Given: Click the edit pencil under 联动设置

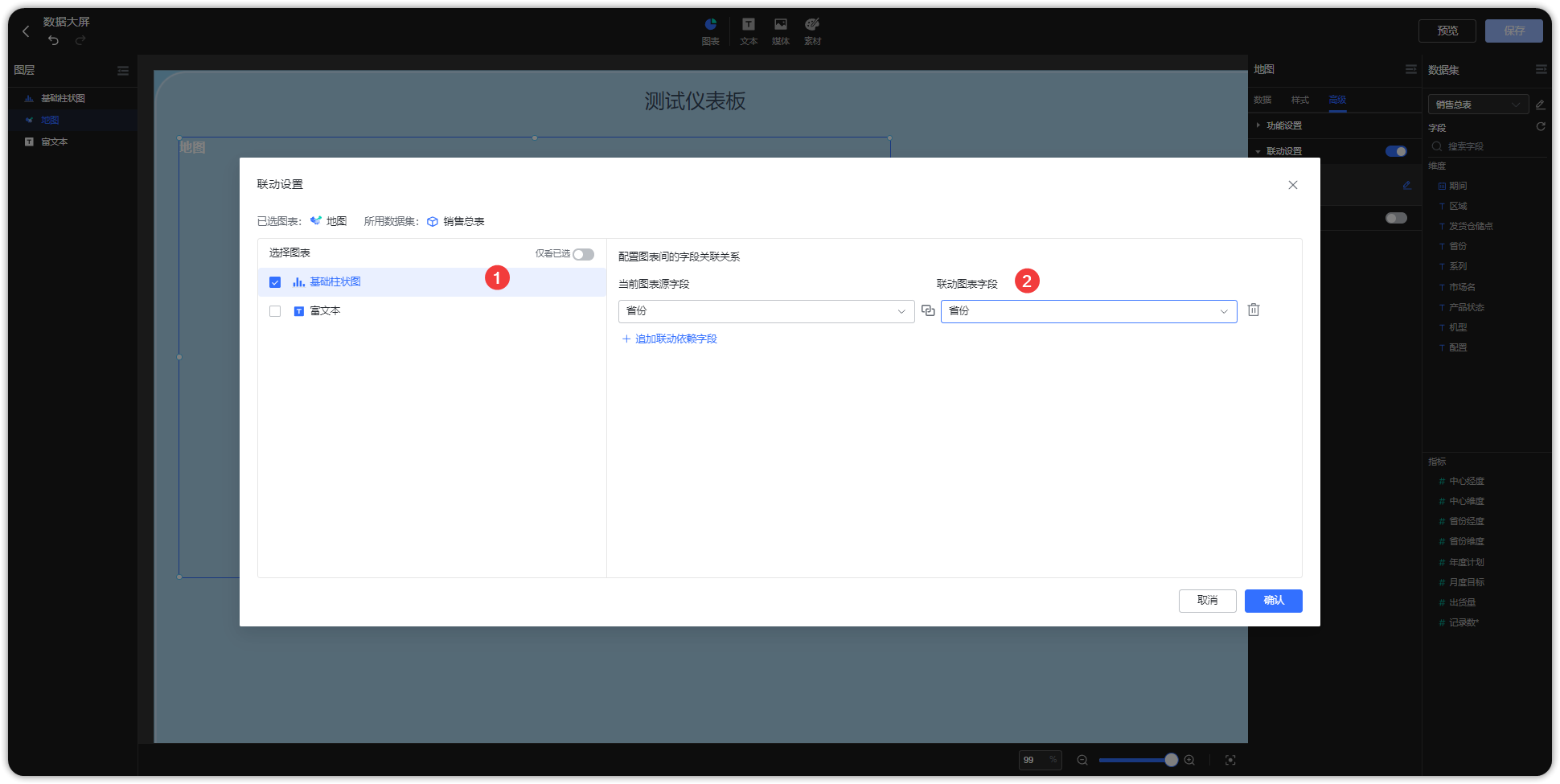Looking at the screenshot, I should [1406, 185].
